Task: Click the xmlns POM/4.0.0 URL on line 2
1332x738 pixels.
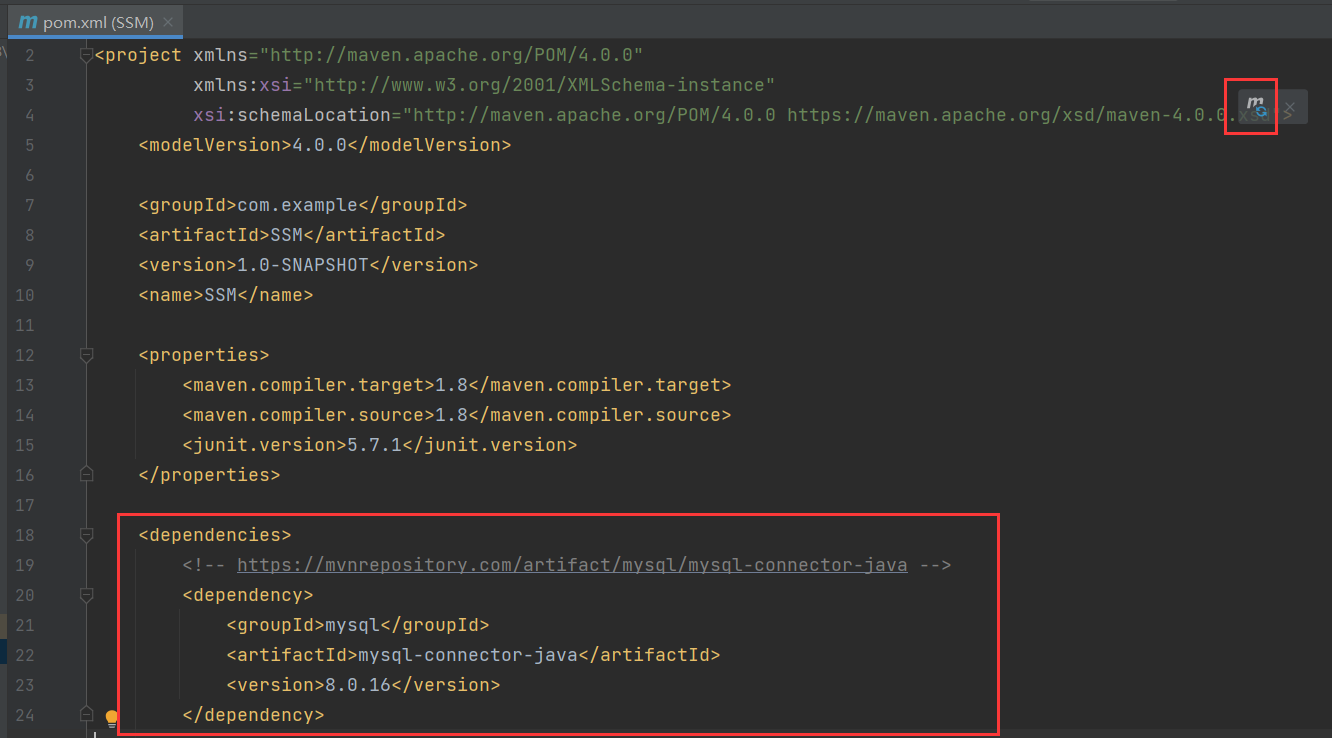Action: point(451,55)
